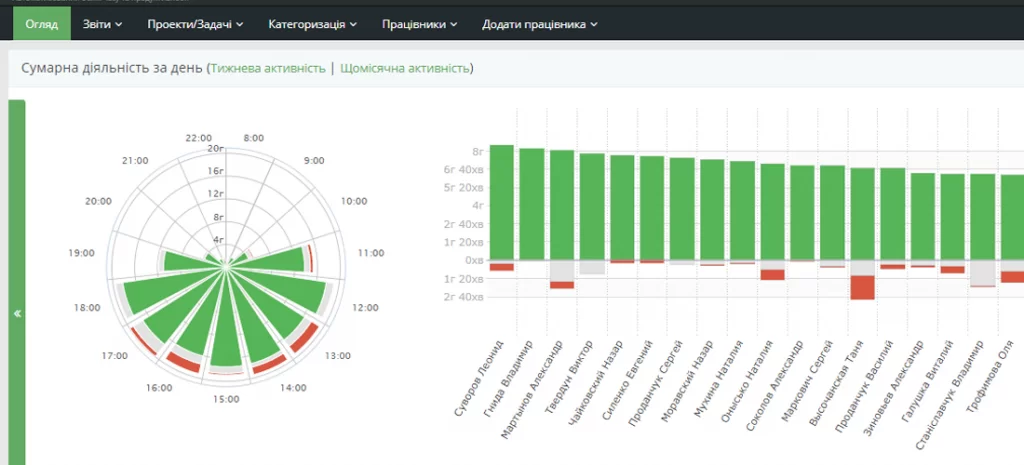Open the Додати працівника menu
The image size is (1024, 465).
[x=540, y=23]
